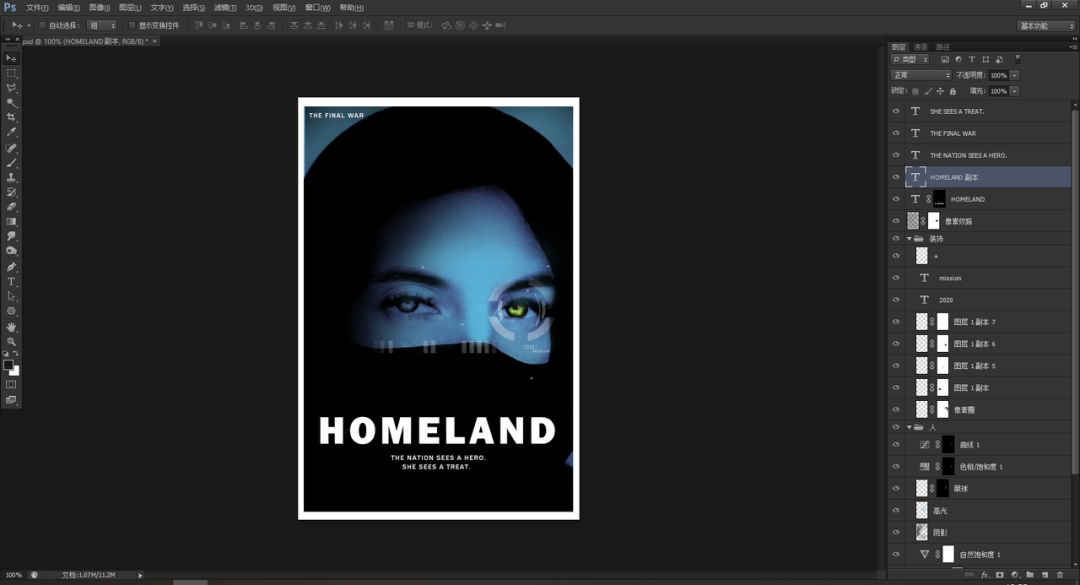Open the 组 auto-select dropdown

[103, 25]
